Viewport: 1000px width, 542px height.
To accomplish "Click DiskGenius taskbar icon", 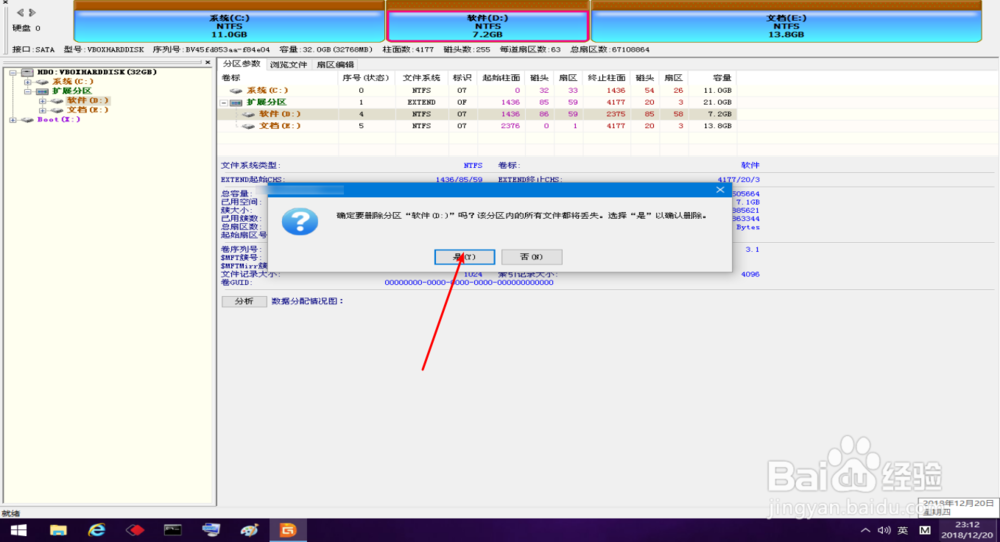I will click(288, 530).
